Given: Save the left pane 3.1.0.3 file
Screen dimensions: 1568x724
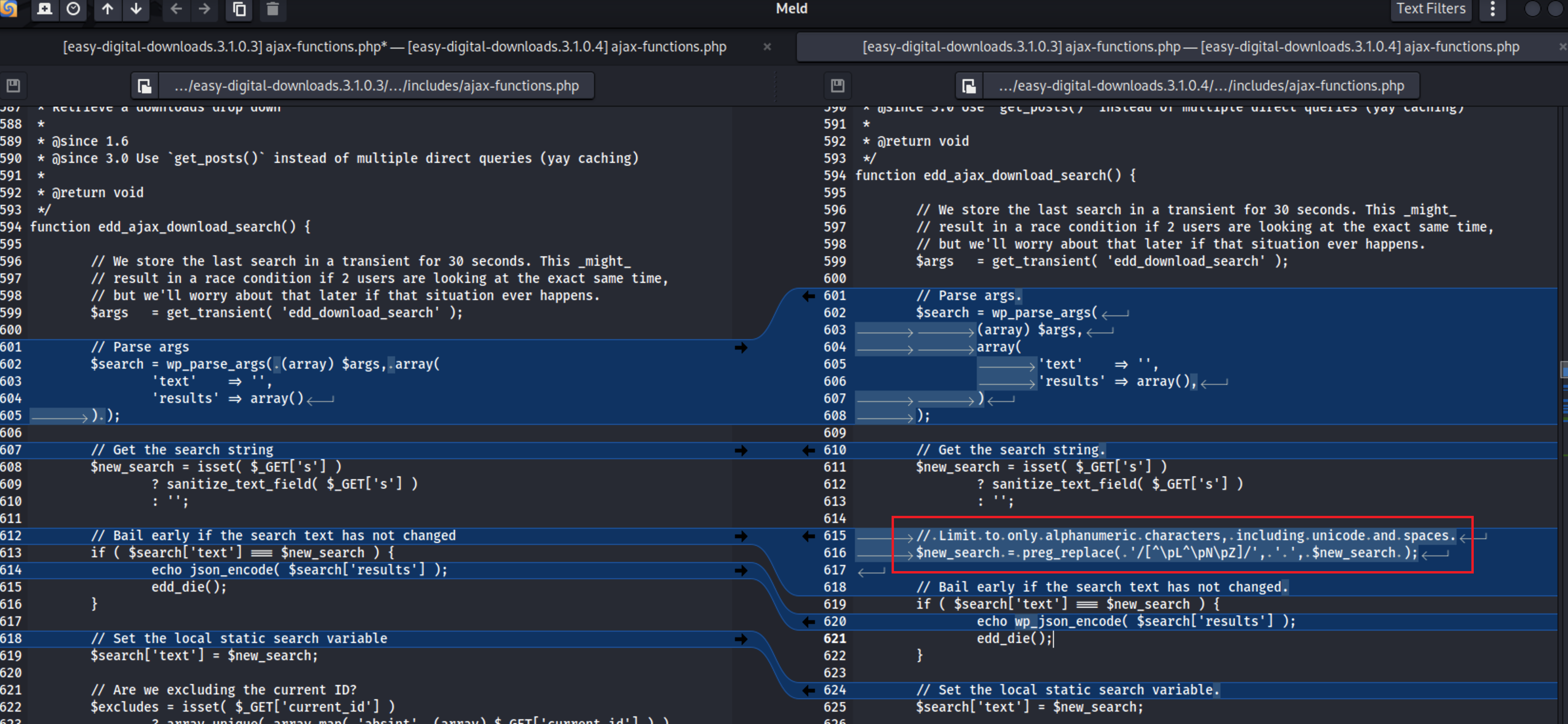Looking at the screenshot, I should (x=13, y=85).
